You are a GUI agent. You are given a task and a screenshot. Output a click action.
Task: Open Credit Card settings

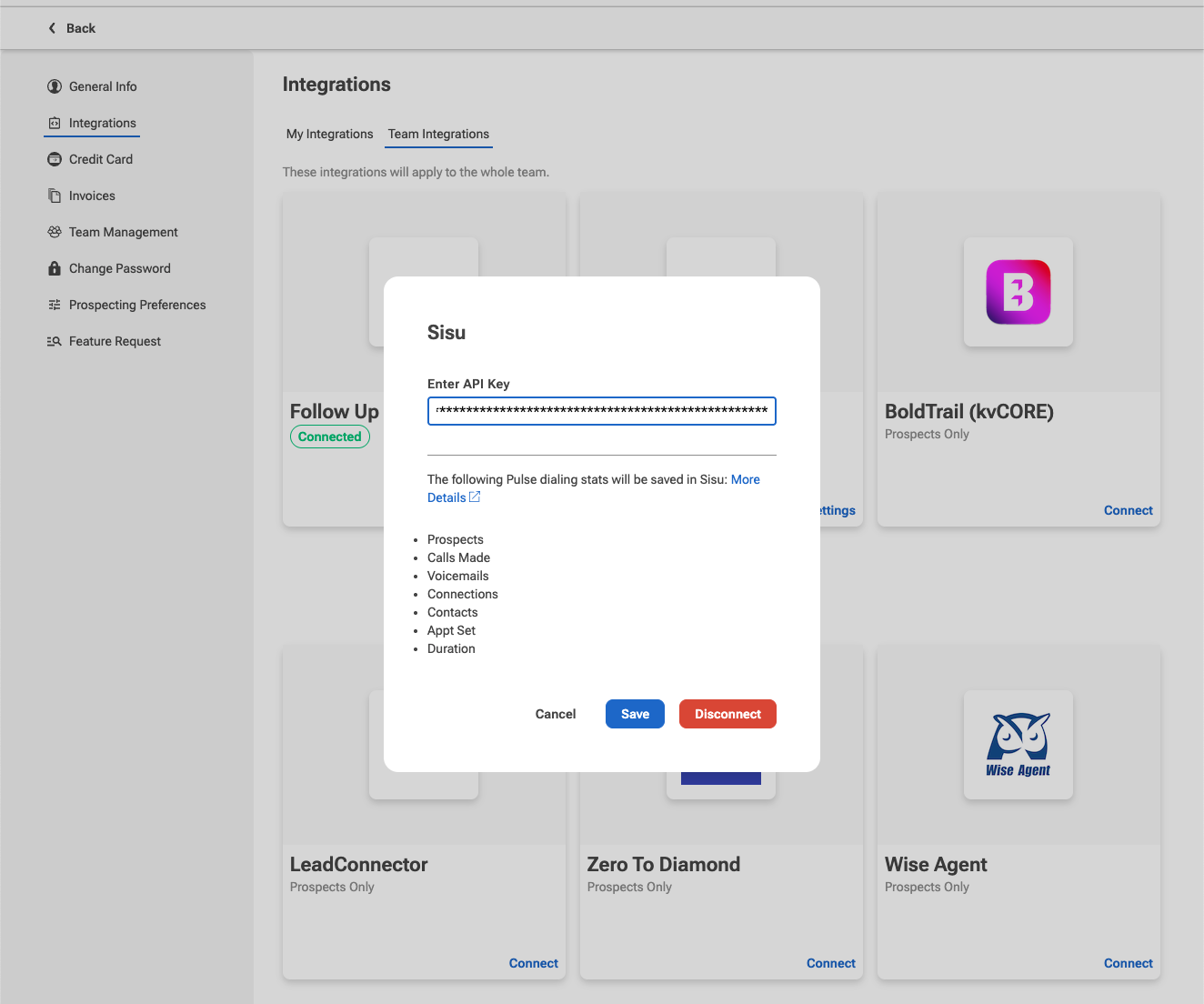click(101, 159)
